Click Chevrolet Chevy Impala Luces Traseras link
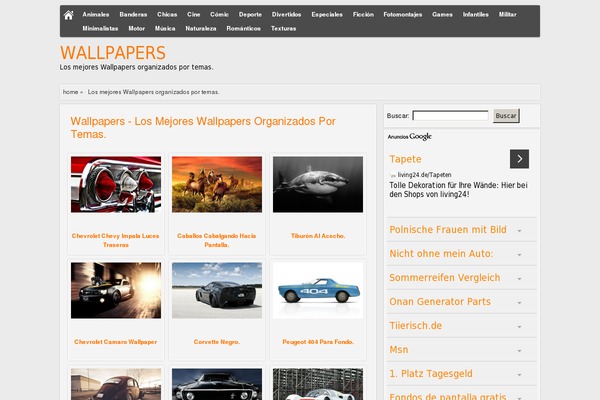Viewport: 600px width, 400px height. [x=116, y=240]
